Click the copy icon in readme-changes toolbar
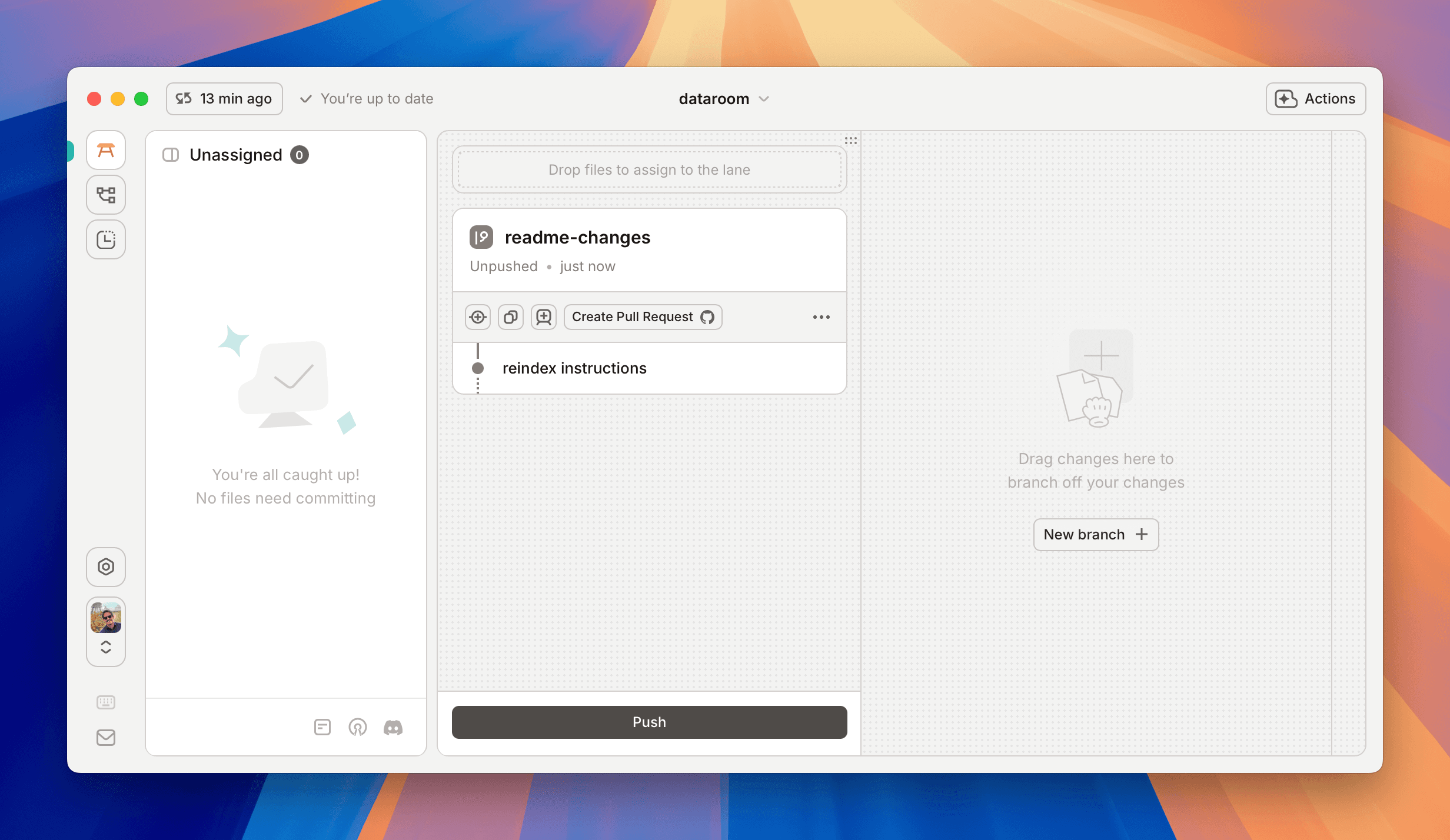Image resolution: width=1450 pixels, height=840 pixels. (511, 317)
